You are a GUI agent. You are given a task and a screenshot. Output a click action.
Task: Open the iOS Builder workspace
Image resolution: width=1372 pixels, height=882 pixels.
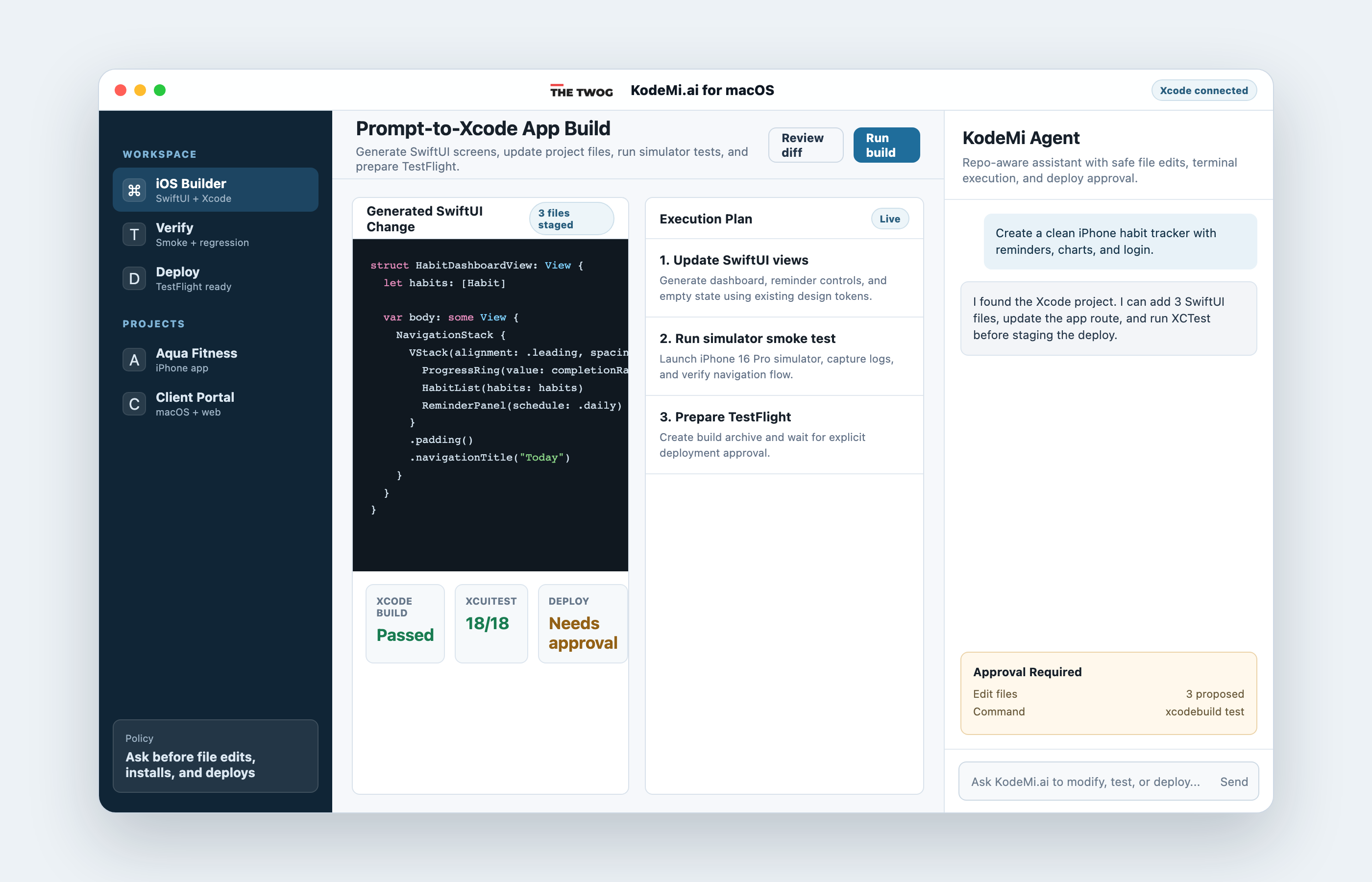215,190
